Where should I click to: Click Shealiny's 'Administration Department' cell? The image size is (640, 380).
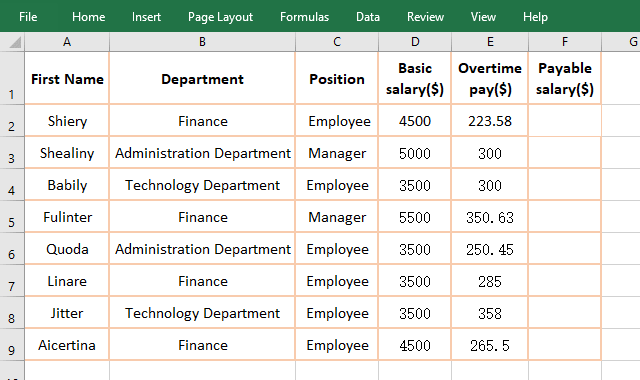[x=202, y=153]
